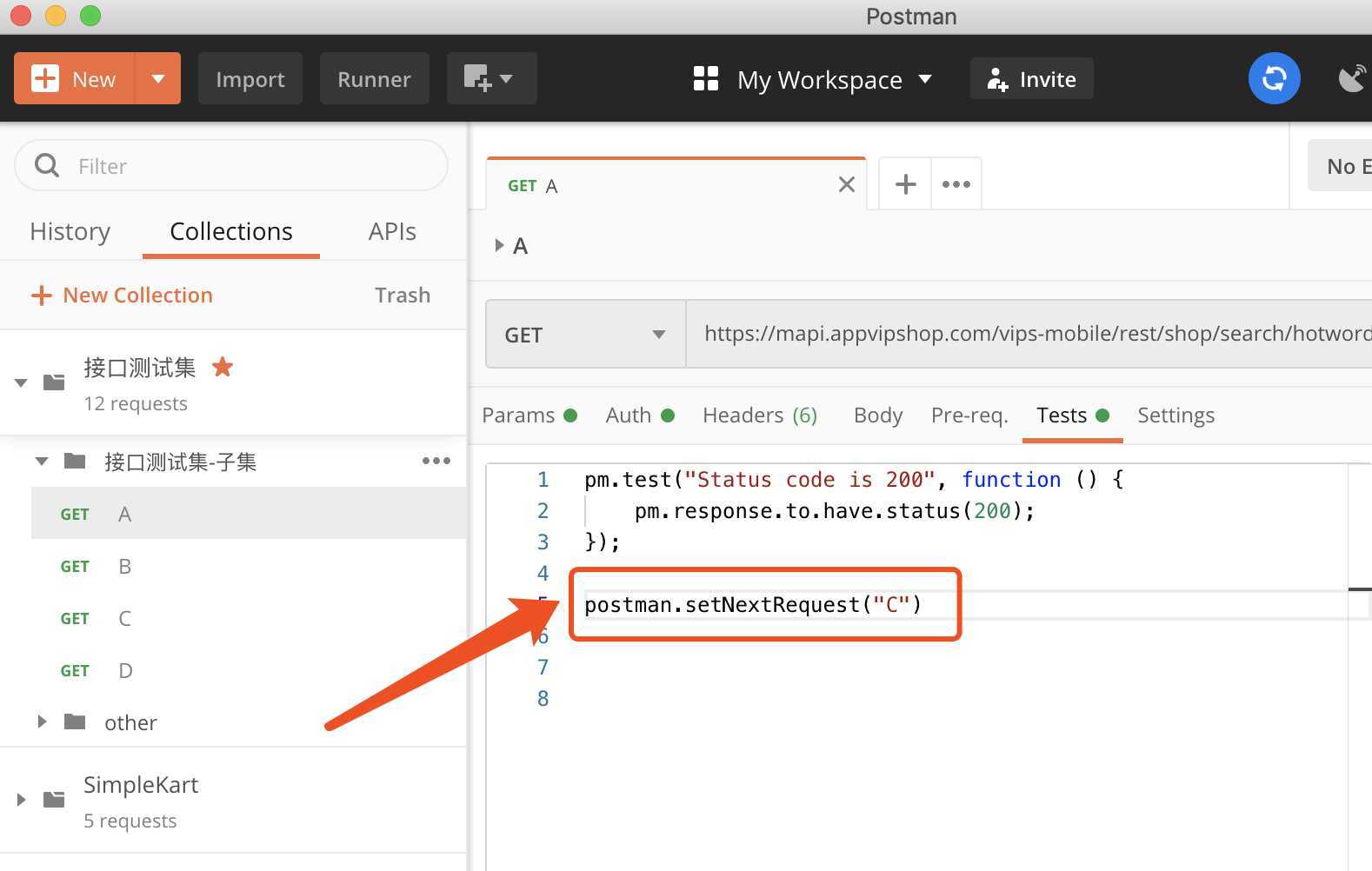Click line number 8 in editor
The width and height of the screenshot is (1372, 871).
[x=543, y=698]
